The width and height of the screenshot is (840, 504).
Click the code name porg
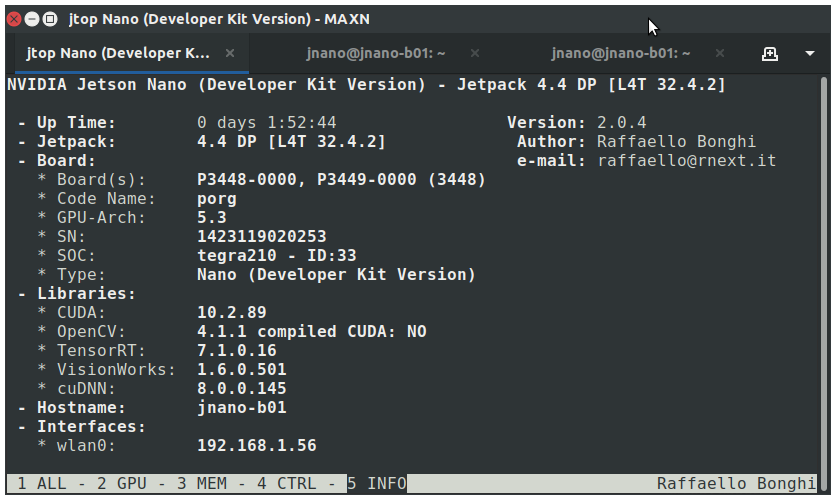(x=216, y=199)
